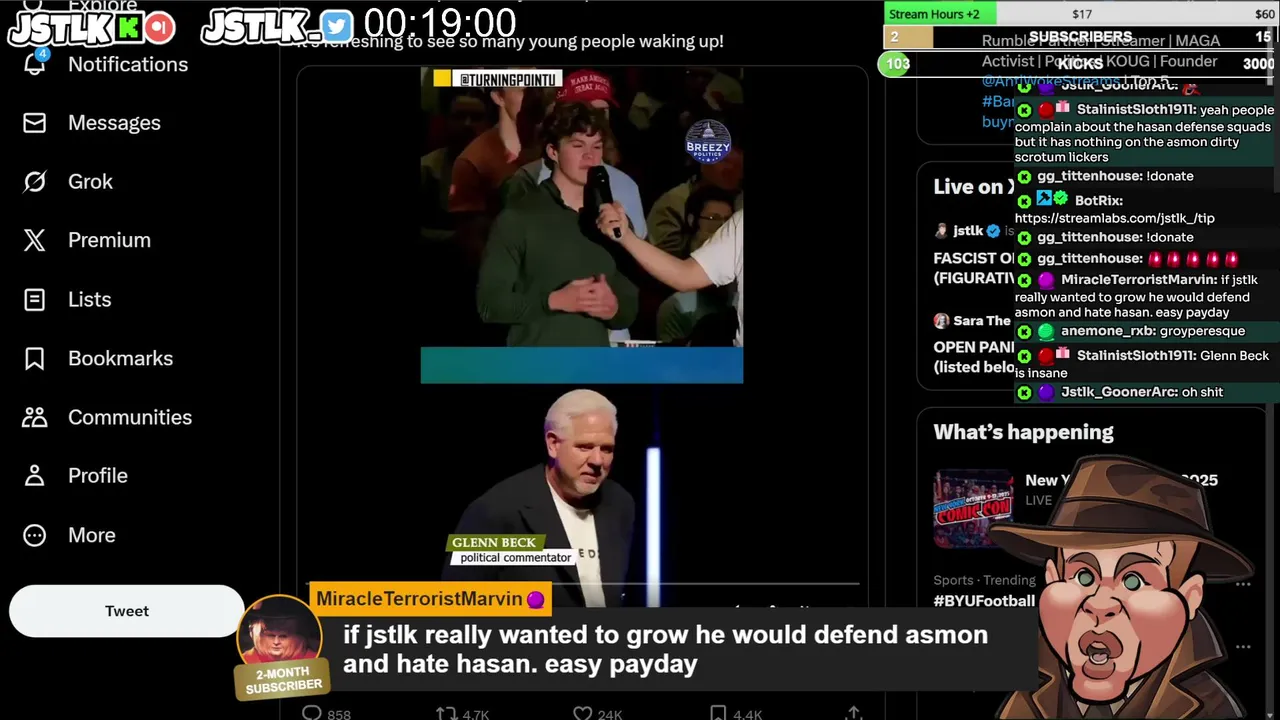Screen dimensions: 1280x720
Task: Click Breezy Politics logo on video
Action: [x=708, y=143]
